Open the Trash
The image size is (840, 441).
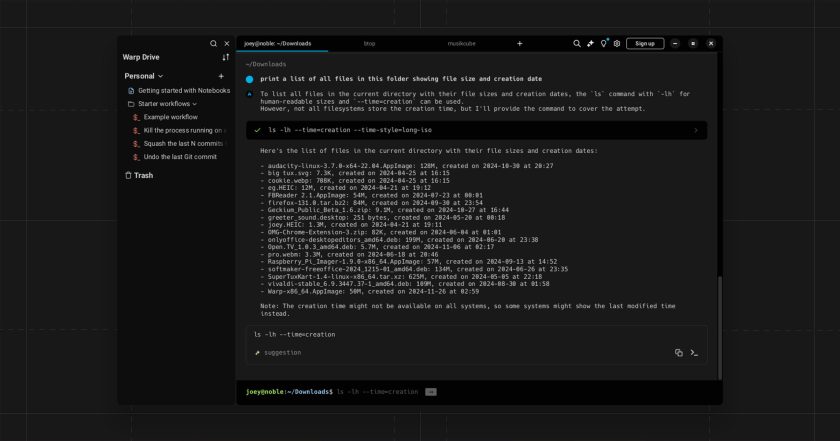tap(139, 175)
